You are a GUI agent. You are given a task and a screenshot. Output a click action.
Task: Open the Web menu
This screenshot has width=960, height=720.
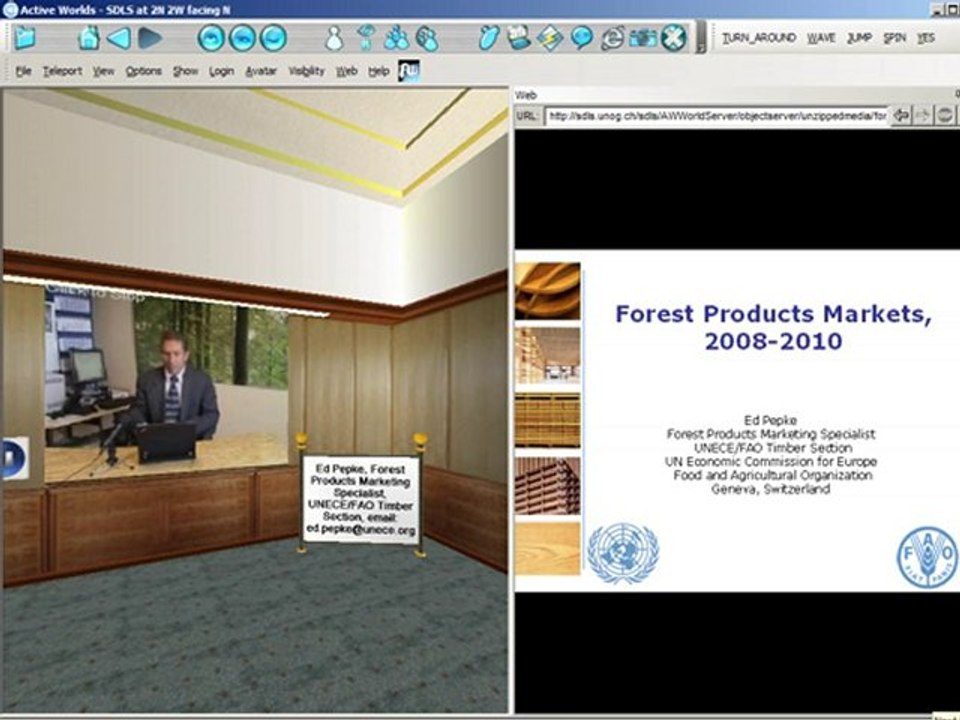346,72
